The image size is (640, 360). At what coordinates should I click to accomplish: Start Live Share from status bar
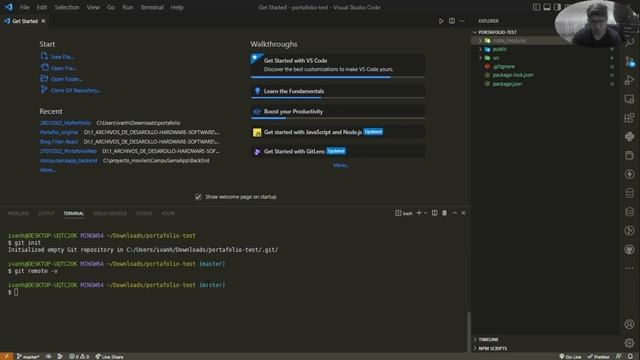(109, 356)
